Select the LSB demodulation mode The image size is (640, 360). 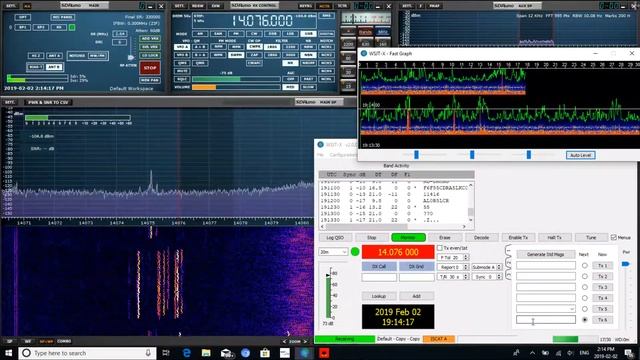(x=290, y=33)
